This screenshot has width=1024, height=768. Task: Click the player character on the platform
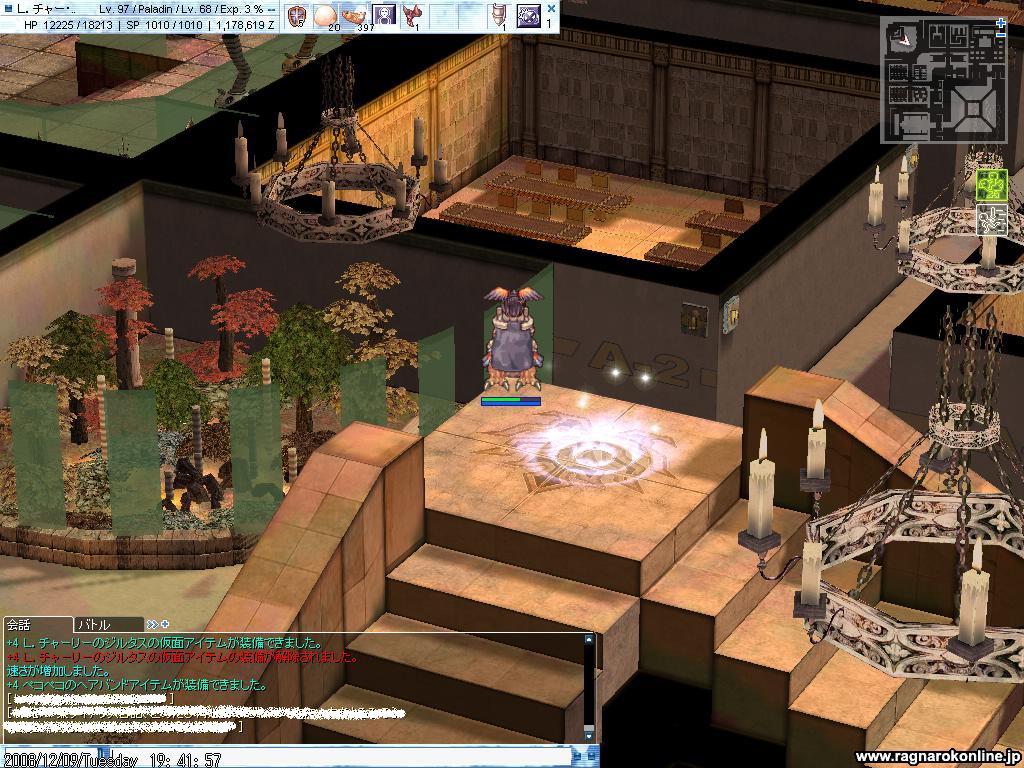point(513,341)
